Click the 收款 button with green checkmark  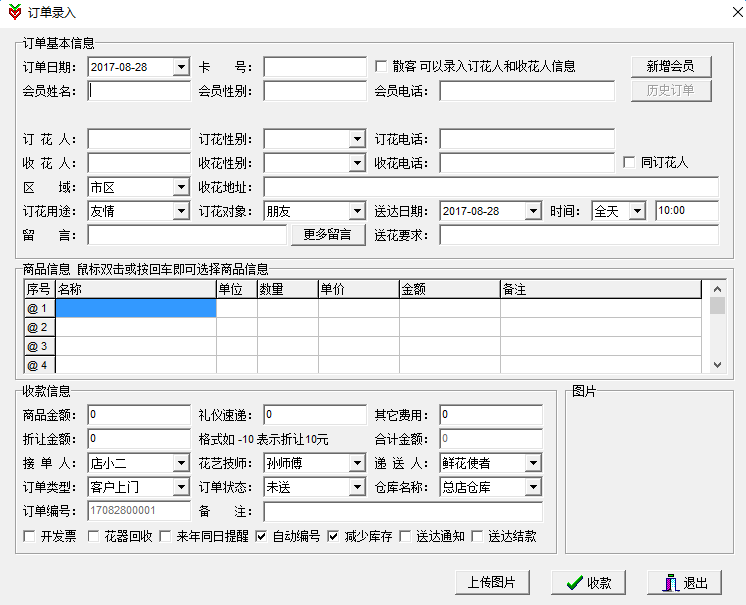pos(589,583)
